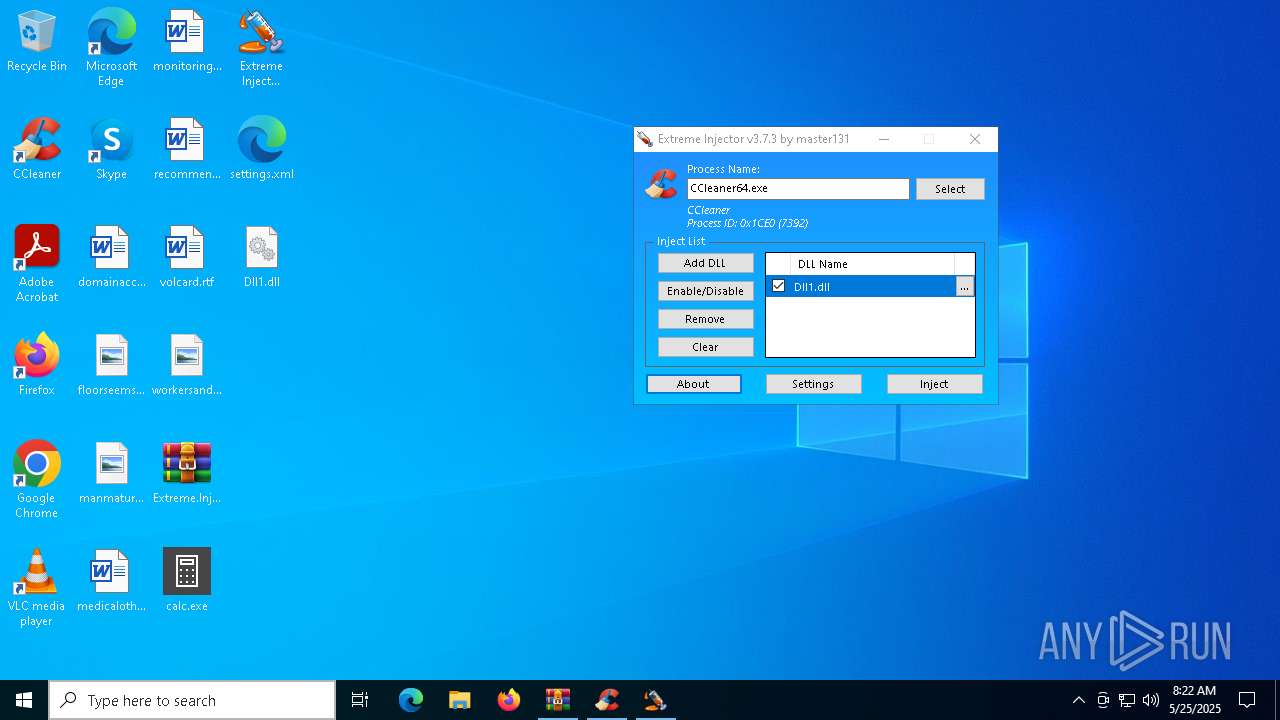
Task: Select the calc.exe desktop icon
Action: coord(187,582)
